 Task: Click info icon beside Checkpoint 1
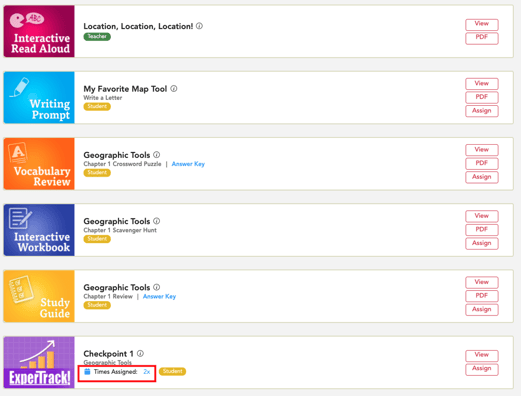(x=140, y=353)
